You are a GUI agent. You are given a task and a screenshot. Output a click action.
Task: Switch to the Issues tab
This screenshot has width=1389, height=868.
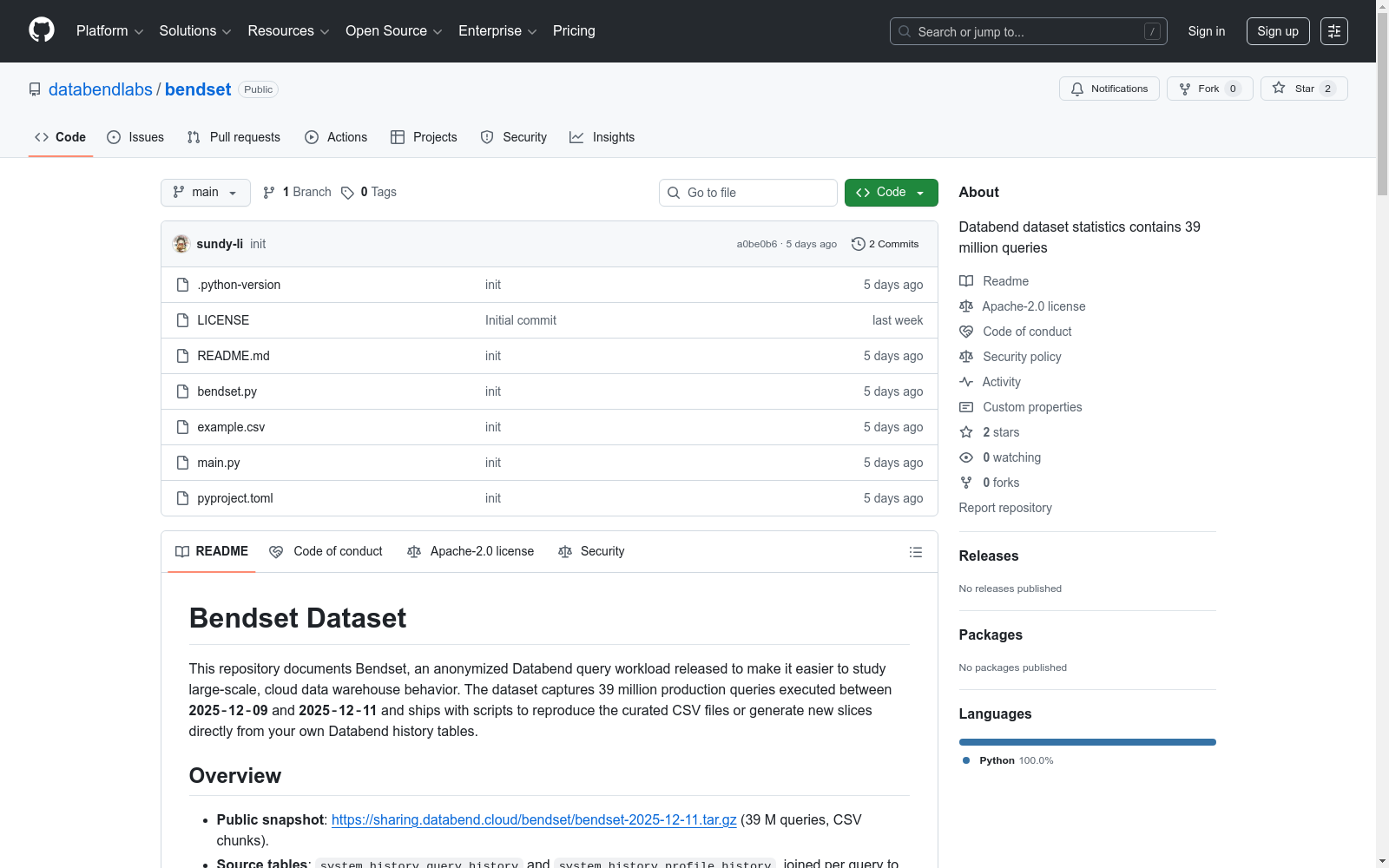(135, 137)
